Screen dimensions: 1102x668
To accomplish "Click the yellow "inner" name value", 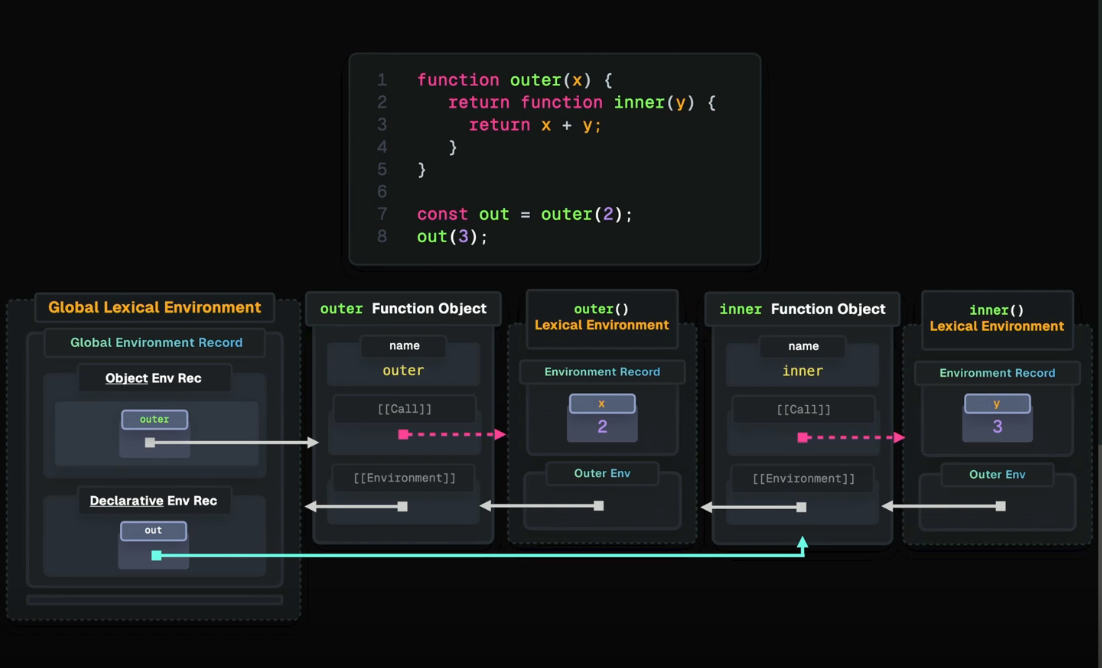I will (x=803, y=371).
